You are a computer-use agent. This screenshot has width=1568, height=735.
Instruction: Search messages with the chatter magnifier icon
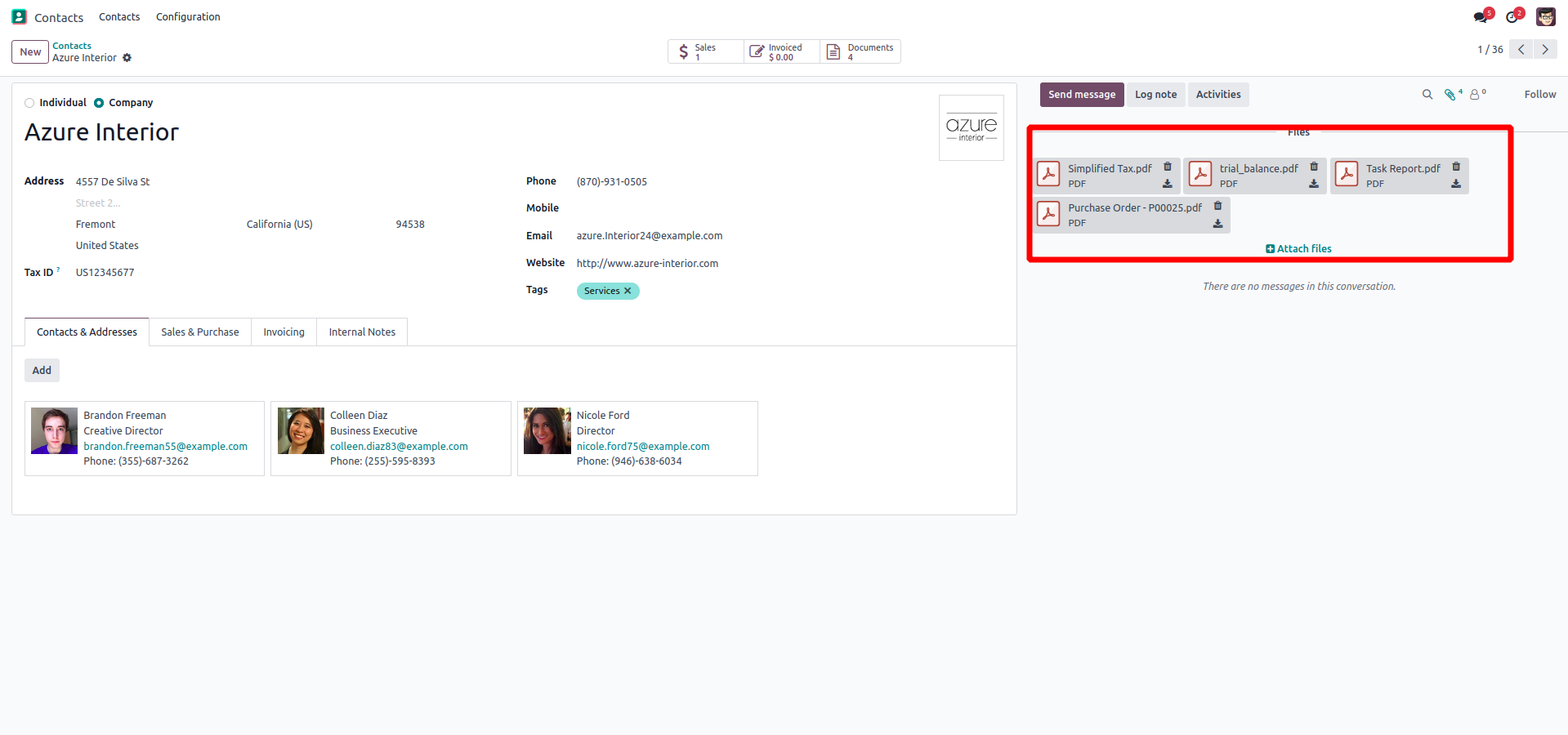coord(1427,95)
